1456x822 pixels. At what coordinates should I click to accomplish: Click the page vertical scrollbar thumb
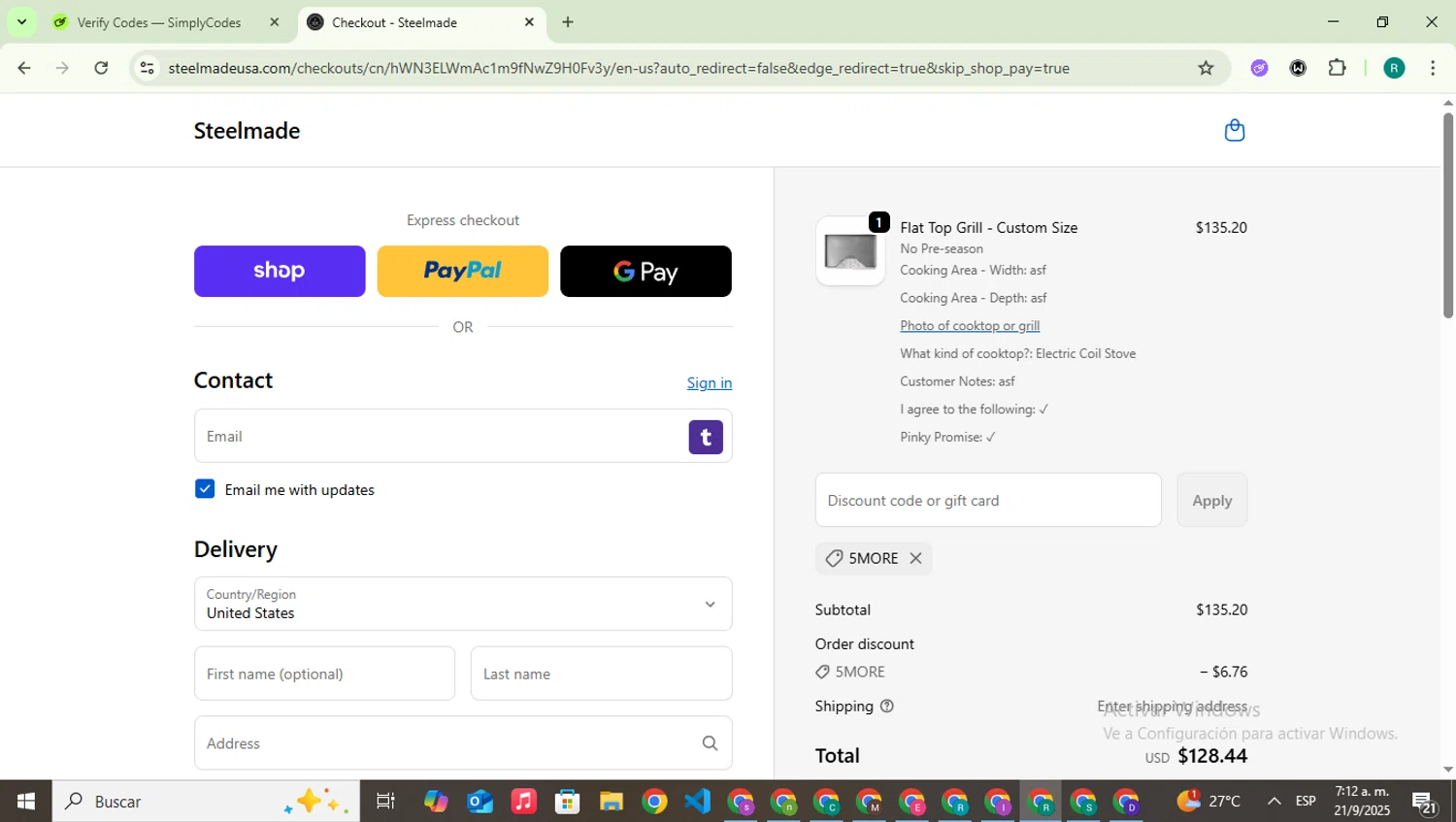[x=1447, y=214]
